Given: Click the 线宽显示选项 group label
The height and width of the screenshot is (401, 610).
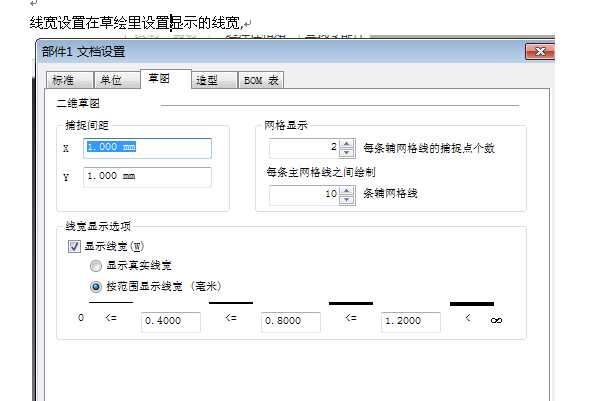Looking at the screenshot, I should pos(98,226).
